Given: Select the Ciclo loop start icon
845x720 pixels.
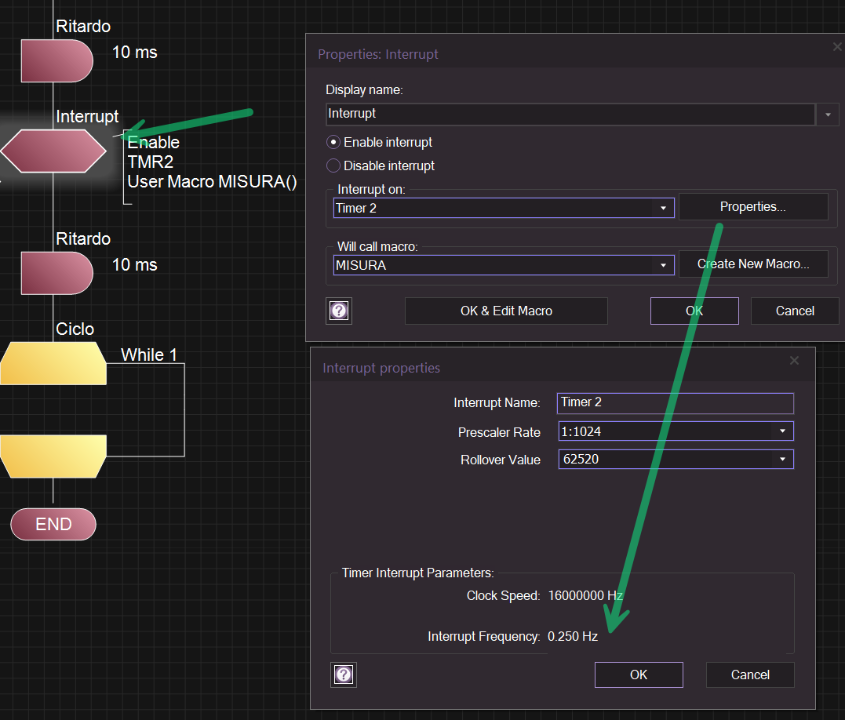Looking at the screenshot, I should pos(53,363).
